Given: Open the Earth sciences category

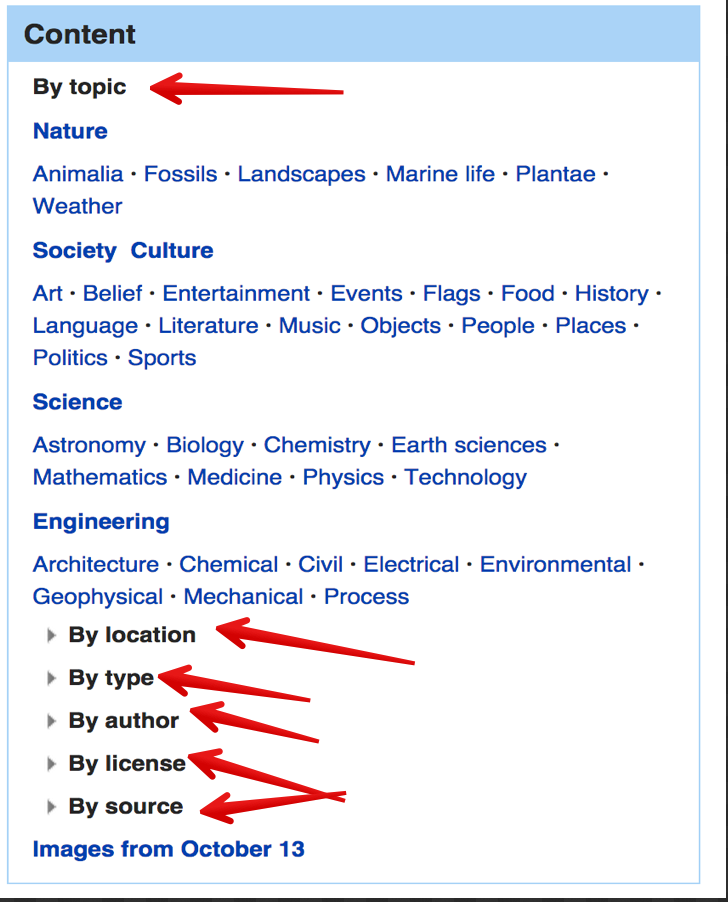Looking at the screenshot, I should (x=468, y=445).
